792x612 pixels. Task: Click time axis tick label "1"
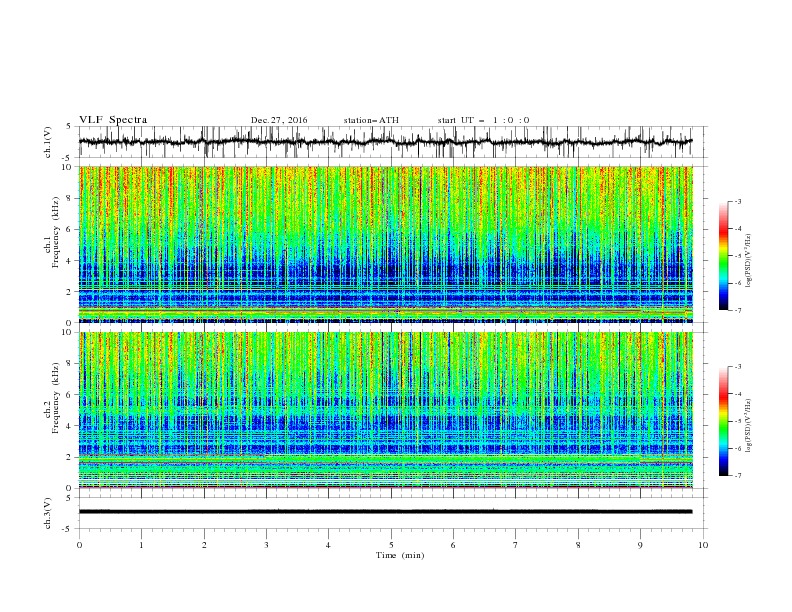coord(141,545)
